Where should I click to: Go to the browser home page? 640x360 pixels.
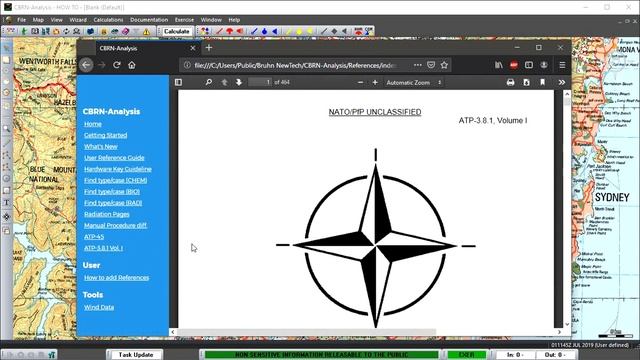131,65
